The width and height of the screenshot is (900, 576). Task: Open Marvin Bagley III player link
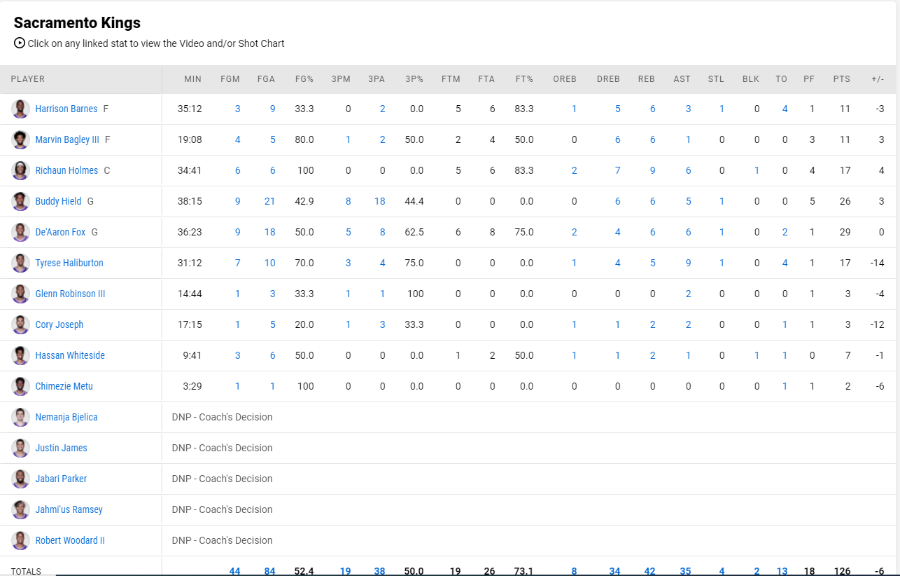(x=67, y=139)
